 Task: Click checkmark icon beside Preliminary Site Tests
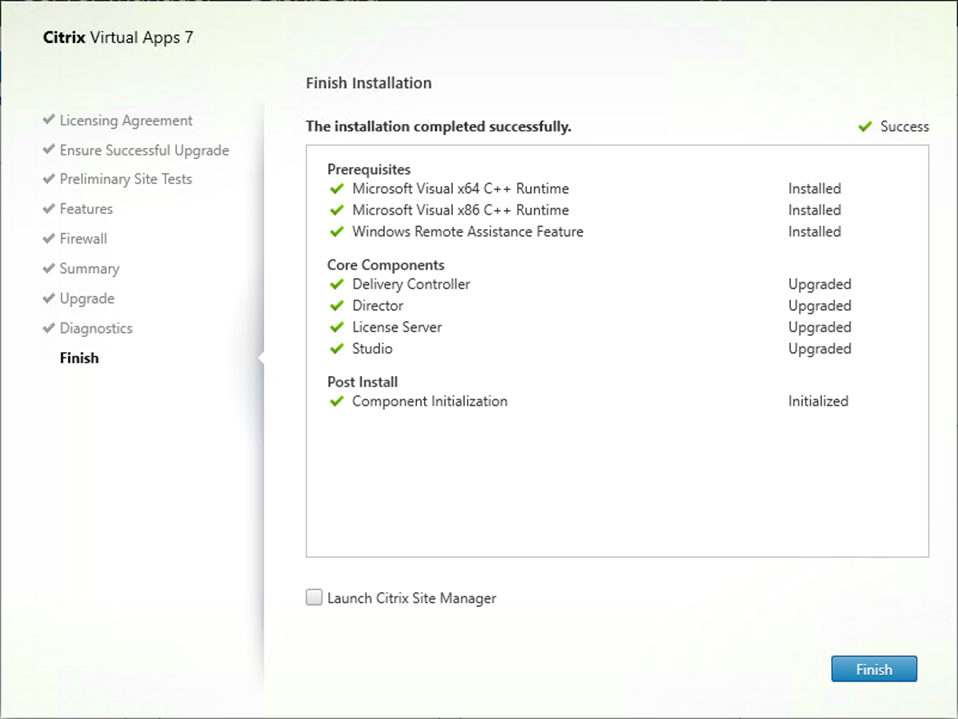coord(49,178)
